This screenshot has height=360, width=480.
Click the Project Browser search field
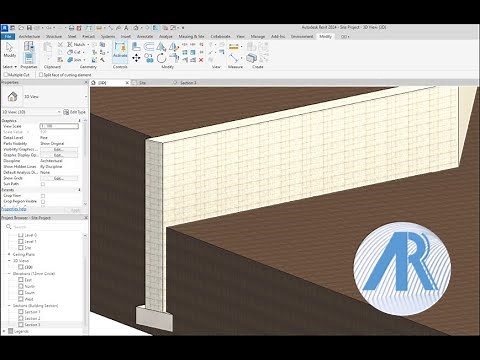42,227
